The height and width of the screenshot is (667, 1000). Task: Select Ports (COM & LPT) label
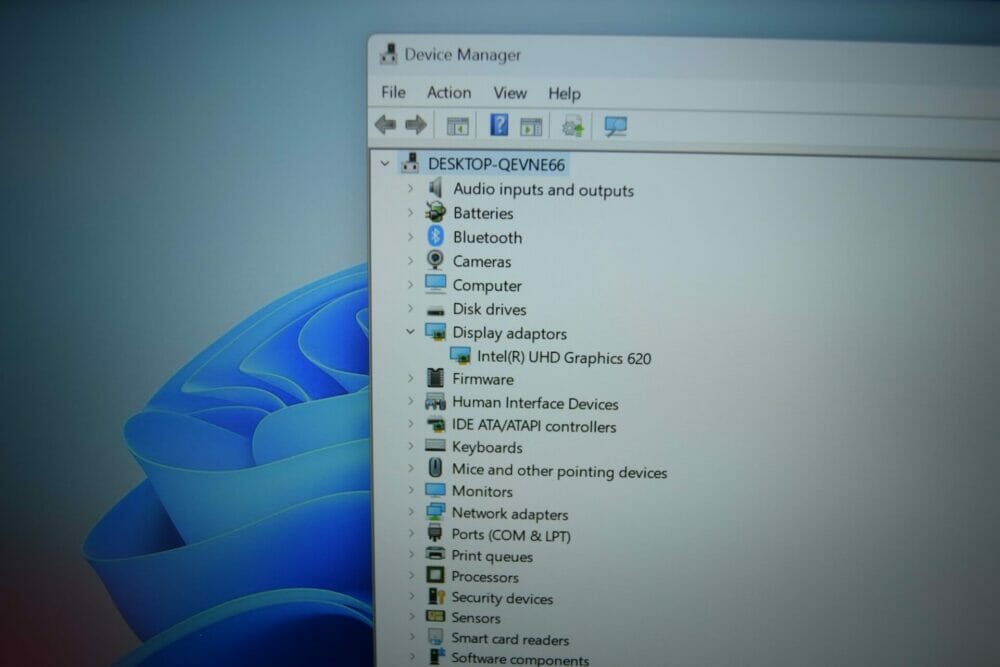(x=511, y=535)
